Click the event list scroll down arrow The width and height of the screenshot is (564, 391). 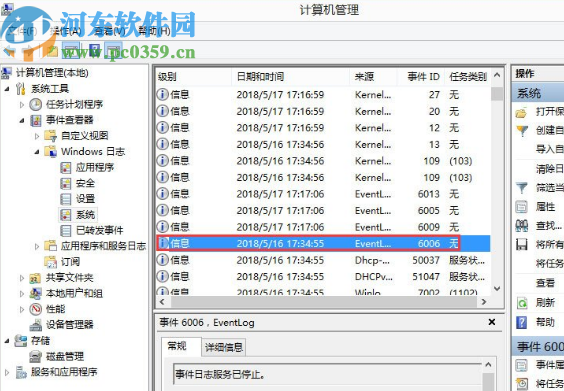tap(497, 289)
